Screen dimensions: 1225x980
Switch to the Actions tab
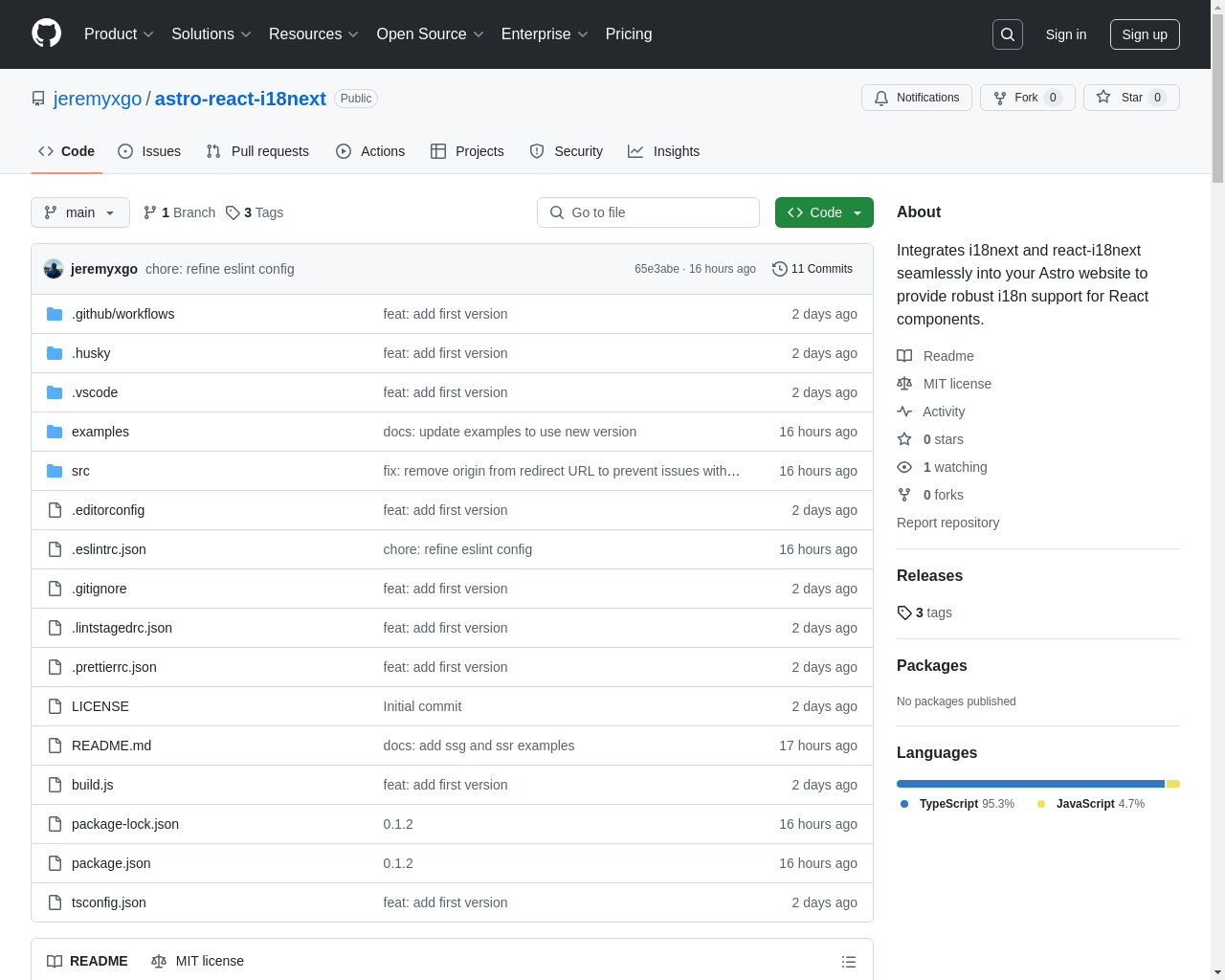tap(370, 151)
